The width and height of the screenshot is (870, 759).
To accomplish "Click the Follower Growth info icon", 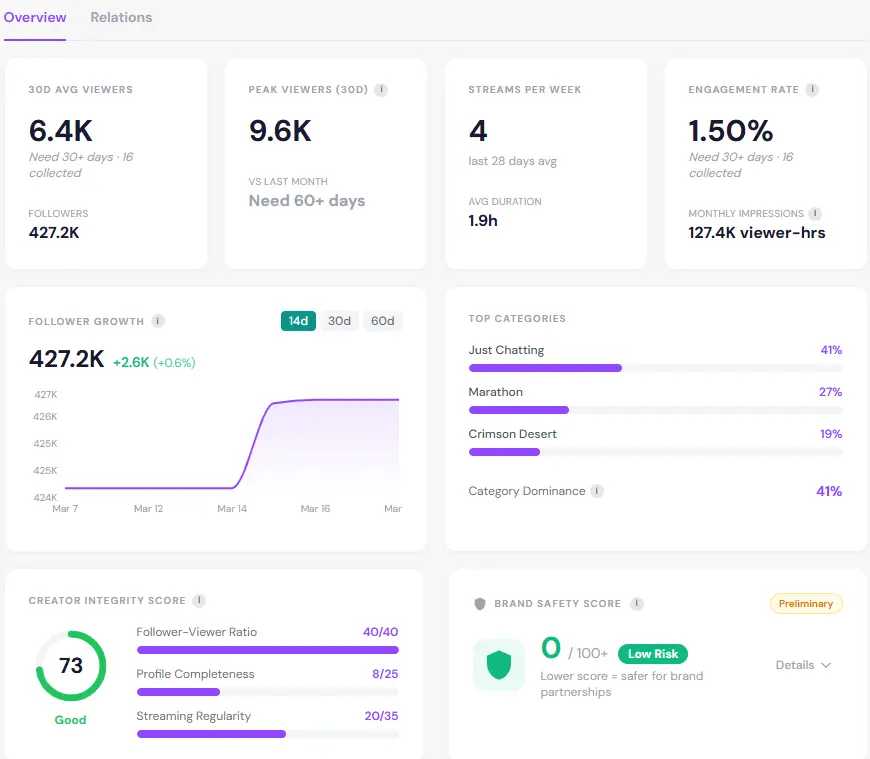I will click(157, 321).
